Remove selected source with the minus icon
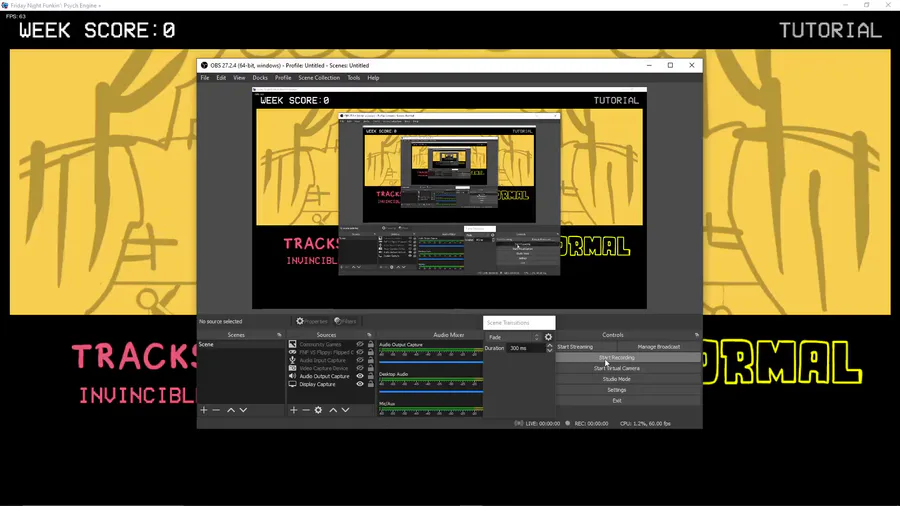The image size is (900, 506). 306,410
